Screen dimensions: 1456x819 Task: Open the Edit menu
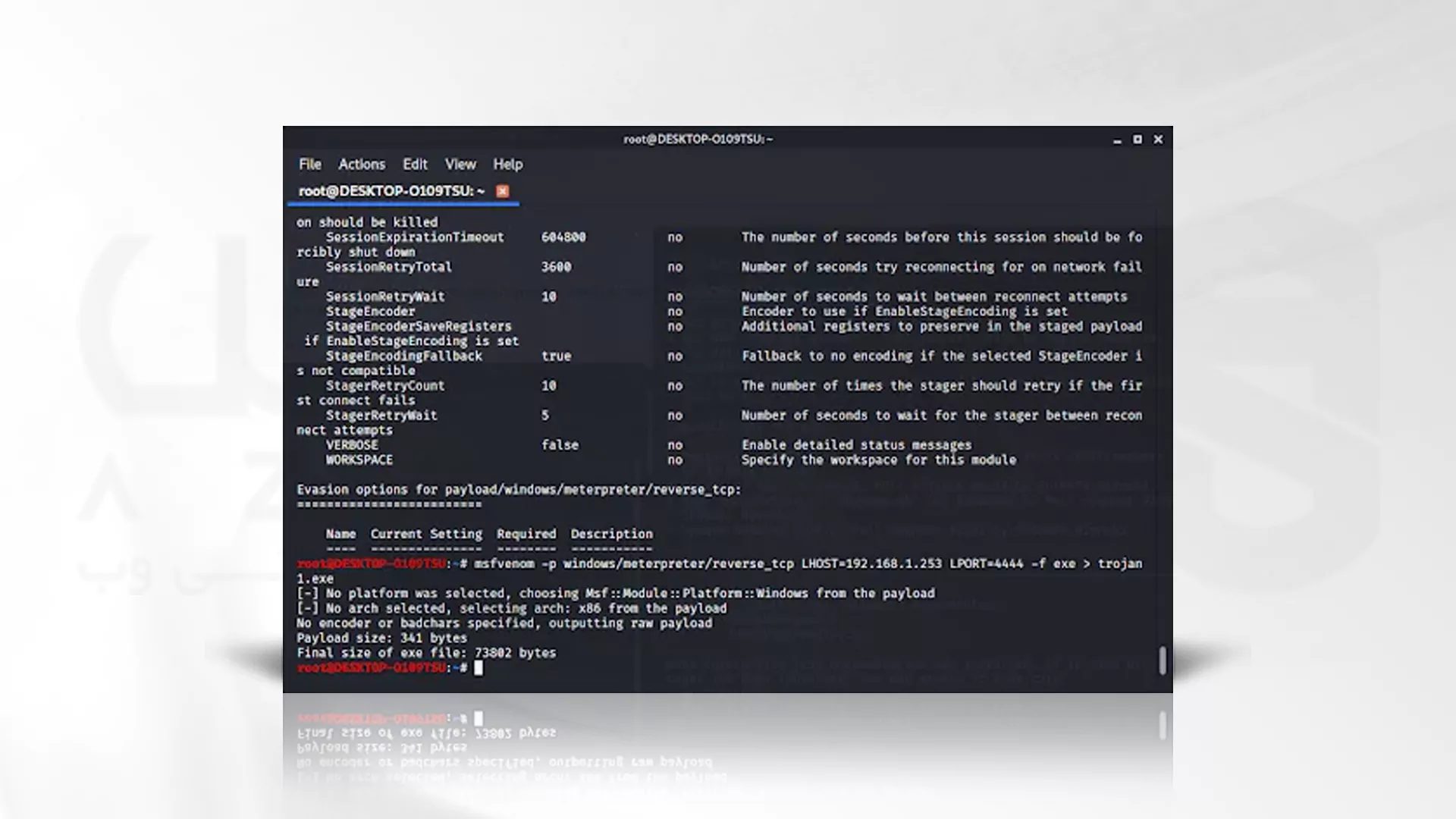tap(415, 165)
